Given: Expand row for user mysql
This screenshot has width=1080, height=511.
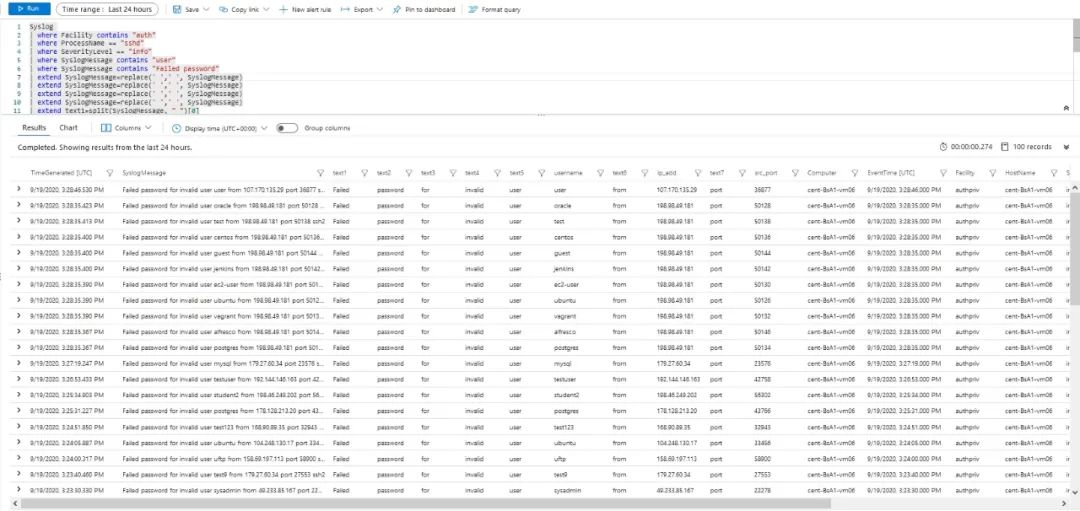Looking at the screenshot, I should [x=19, y=363].
